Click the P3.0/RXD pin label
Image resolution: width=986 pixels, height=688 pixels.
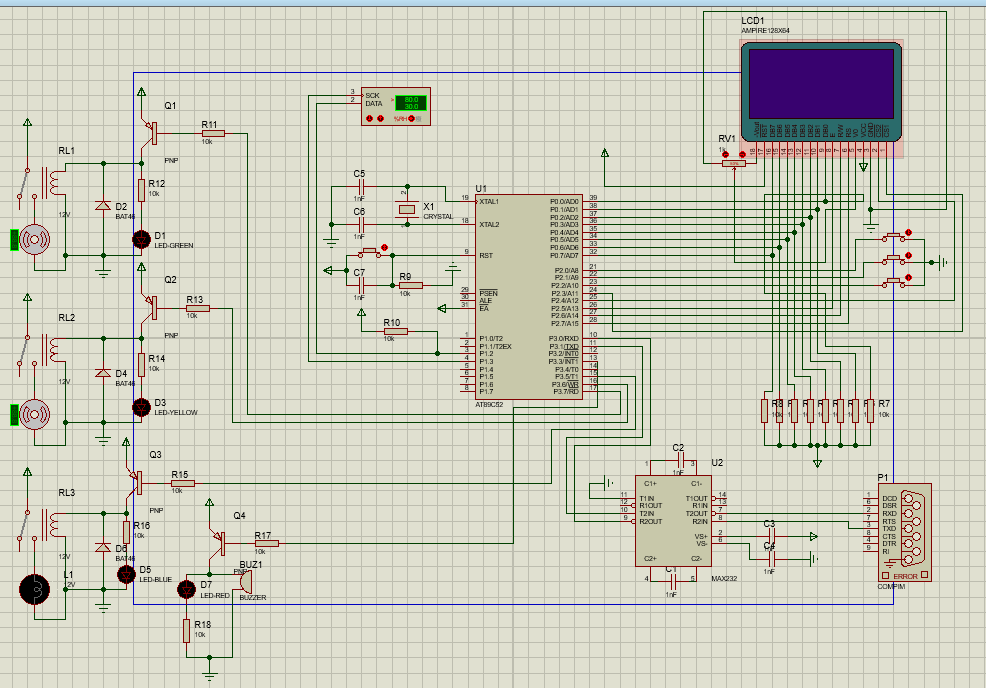(x=564, y=338)
